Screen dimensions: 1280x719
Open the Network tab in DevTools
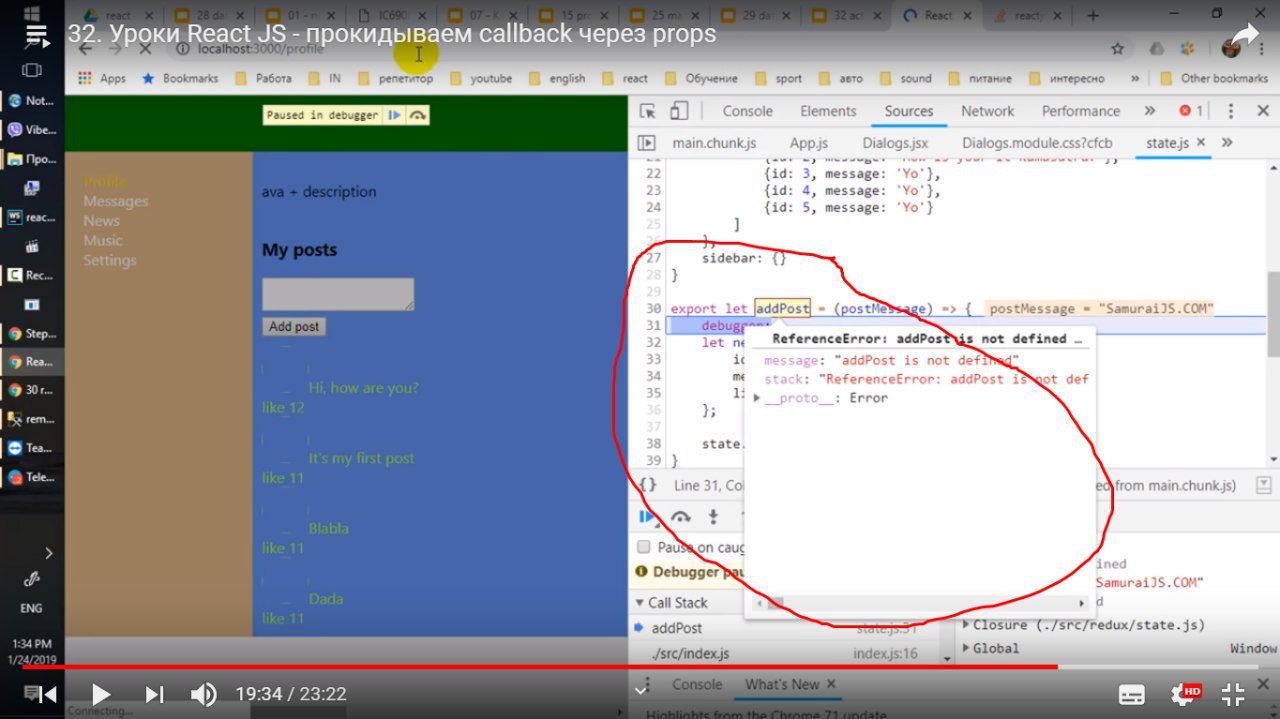coord(987,111)
